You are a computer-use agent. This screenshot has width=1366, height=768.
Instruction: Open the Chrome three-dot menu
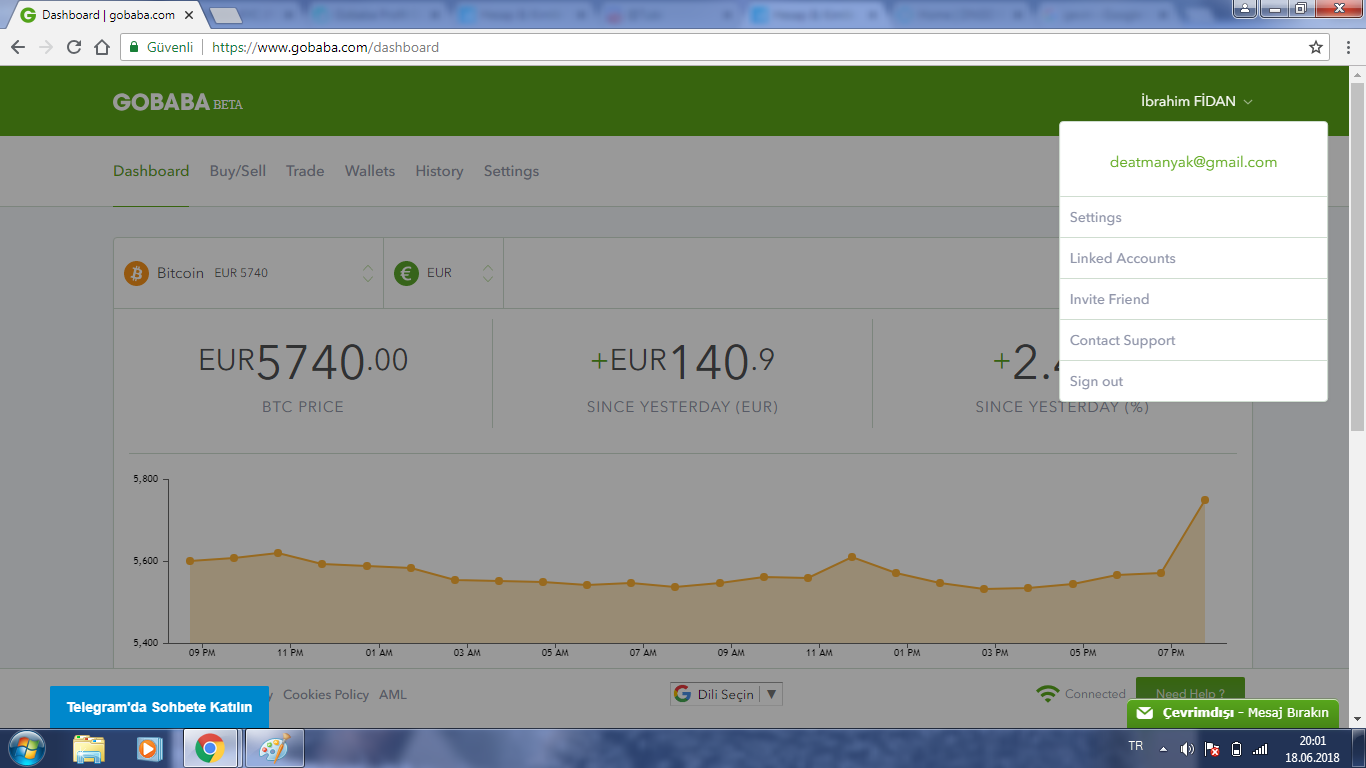(1346, 47)
